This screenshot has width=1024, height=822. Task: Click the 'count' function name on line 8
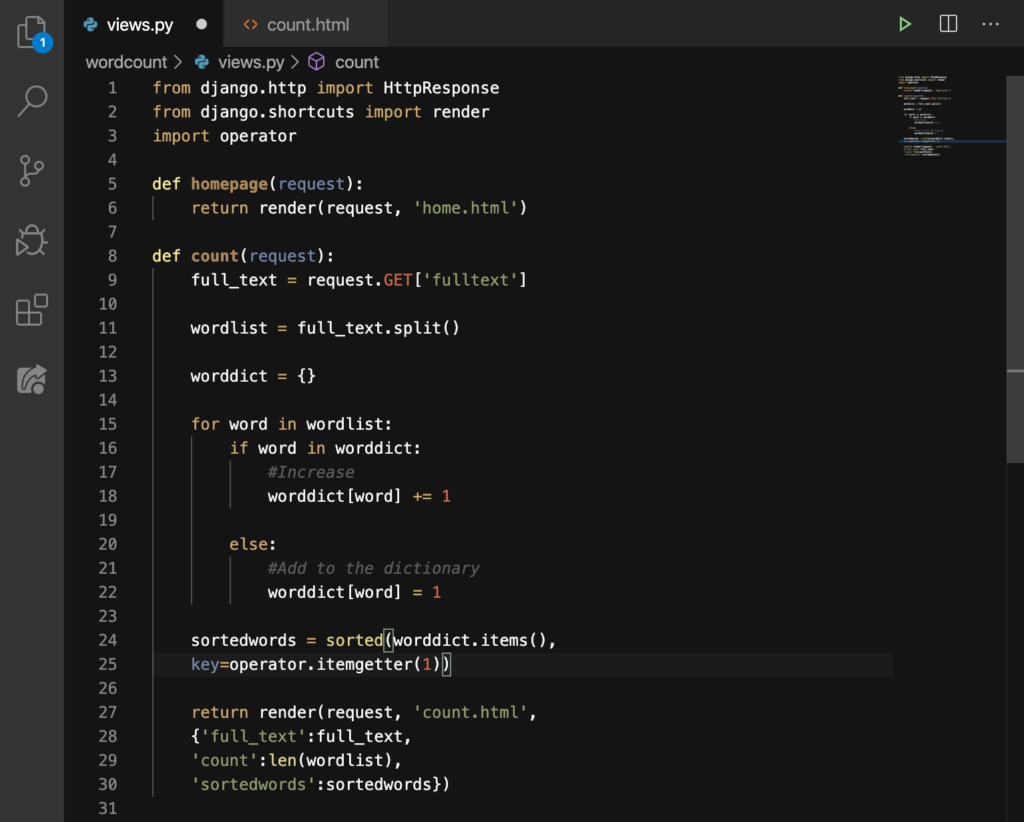click(x=215, y=256)
